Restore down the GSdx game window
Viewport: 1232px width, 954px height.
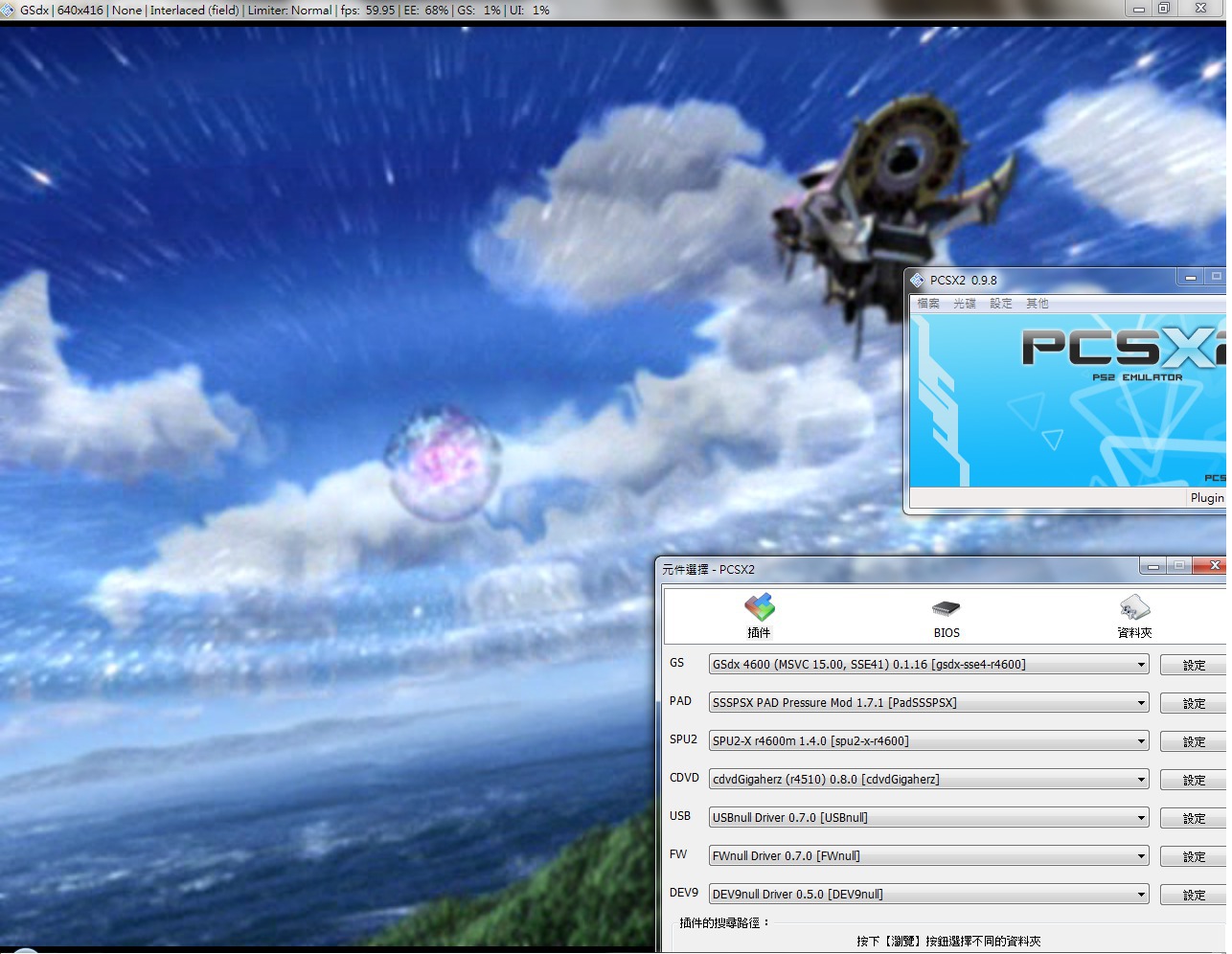click(1164, 9)
